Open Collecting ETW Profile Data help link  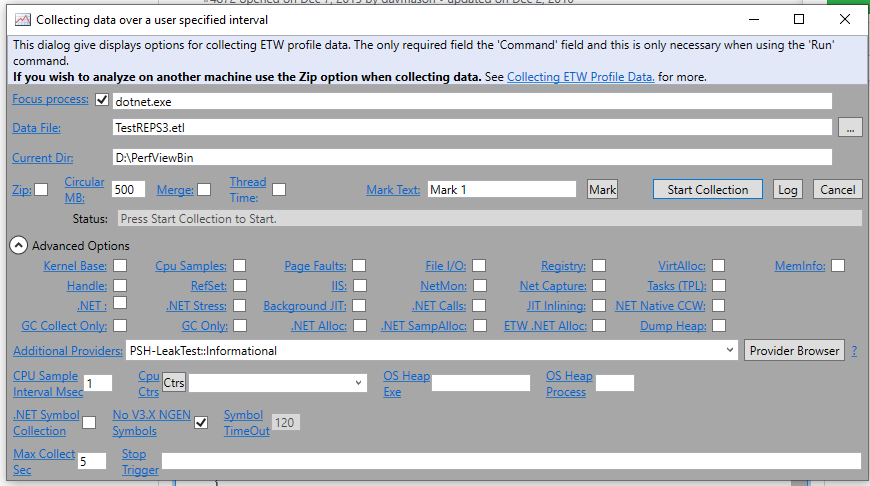coord(580,77)
